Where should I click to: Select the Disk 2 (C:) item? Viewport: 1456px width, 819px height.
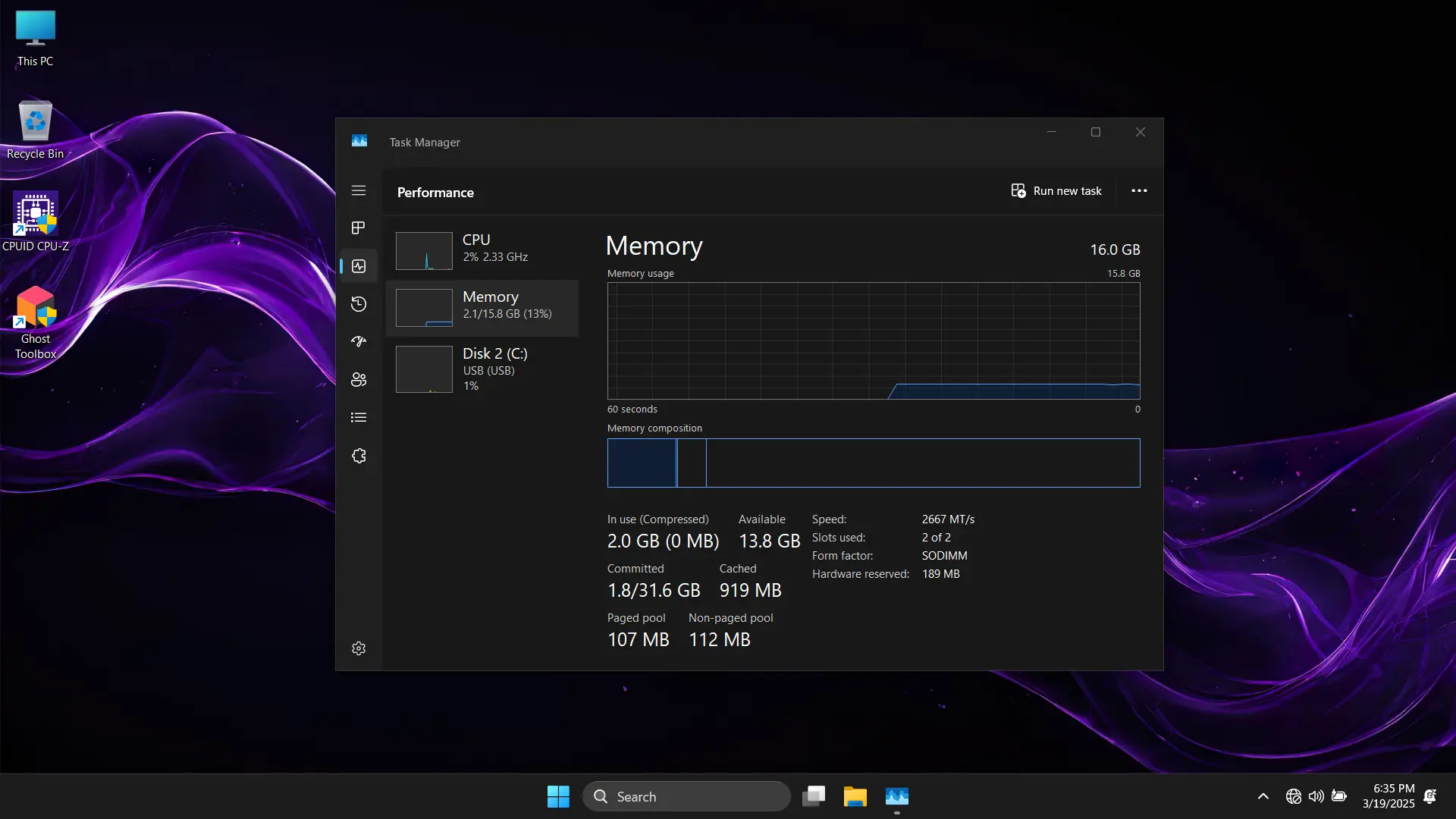(482, 369)
